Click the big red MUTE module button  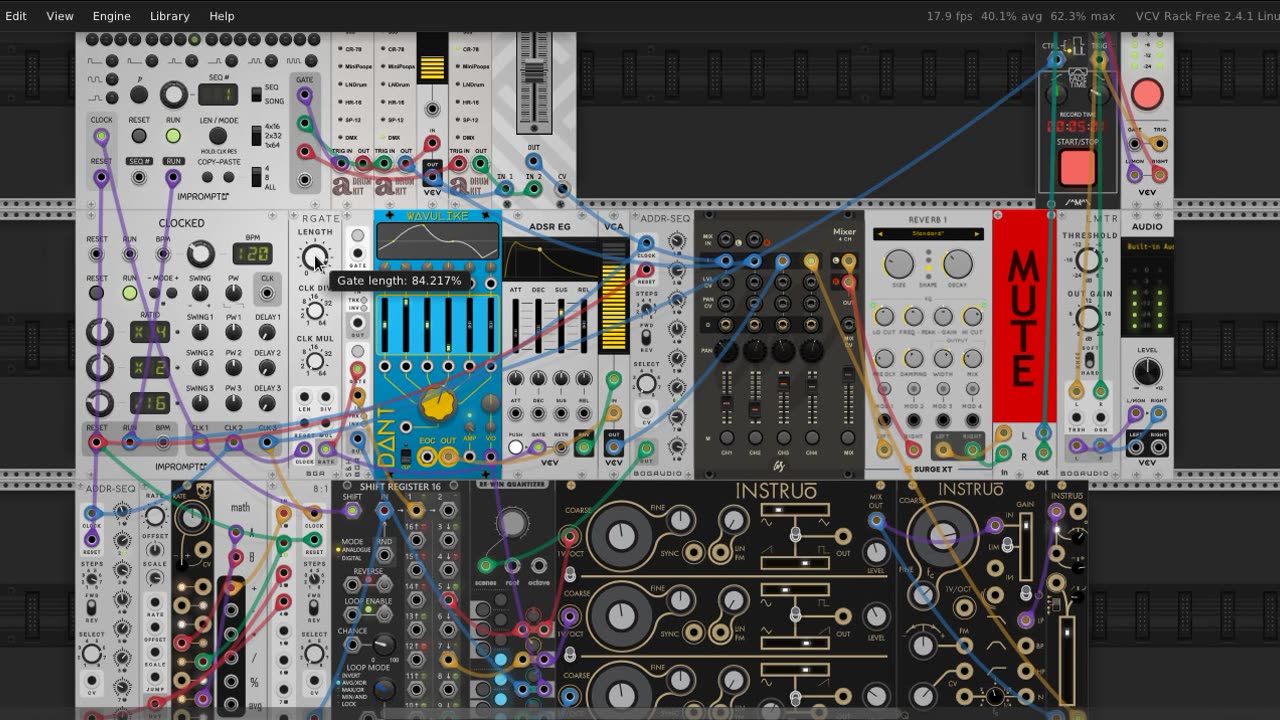click(1023, 318)
